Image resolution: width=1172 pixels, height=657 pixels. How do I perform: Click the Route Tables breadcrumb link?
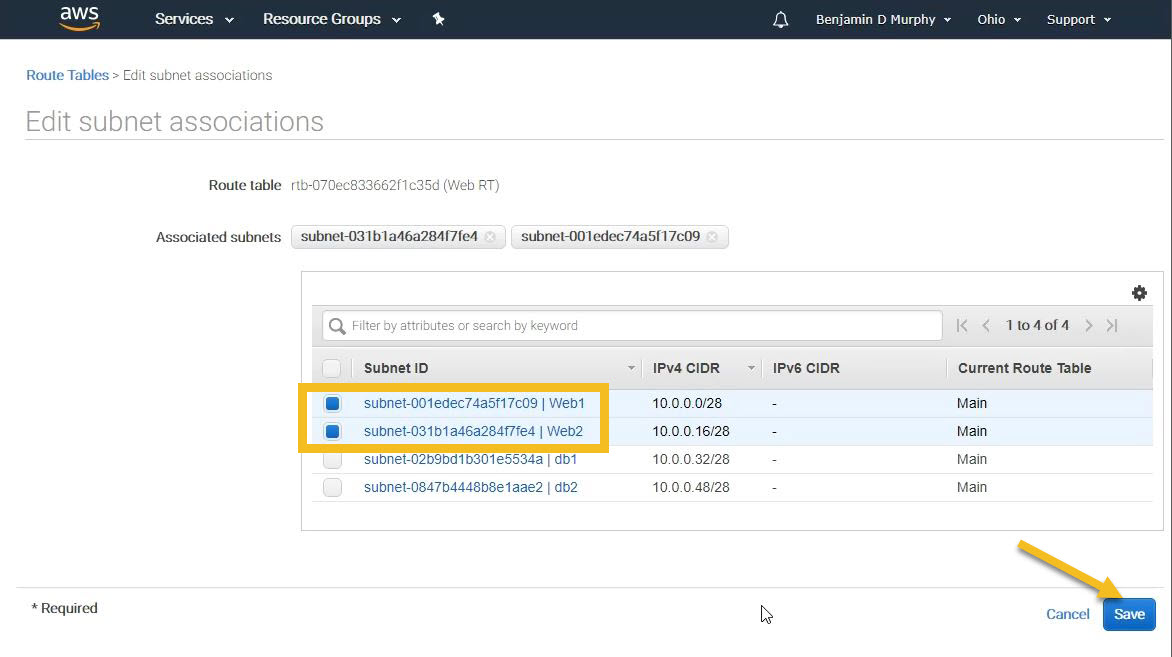(x=67, y=75)
